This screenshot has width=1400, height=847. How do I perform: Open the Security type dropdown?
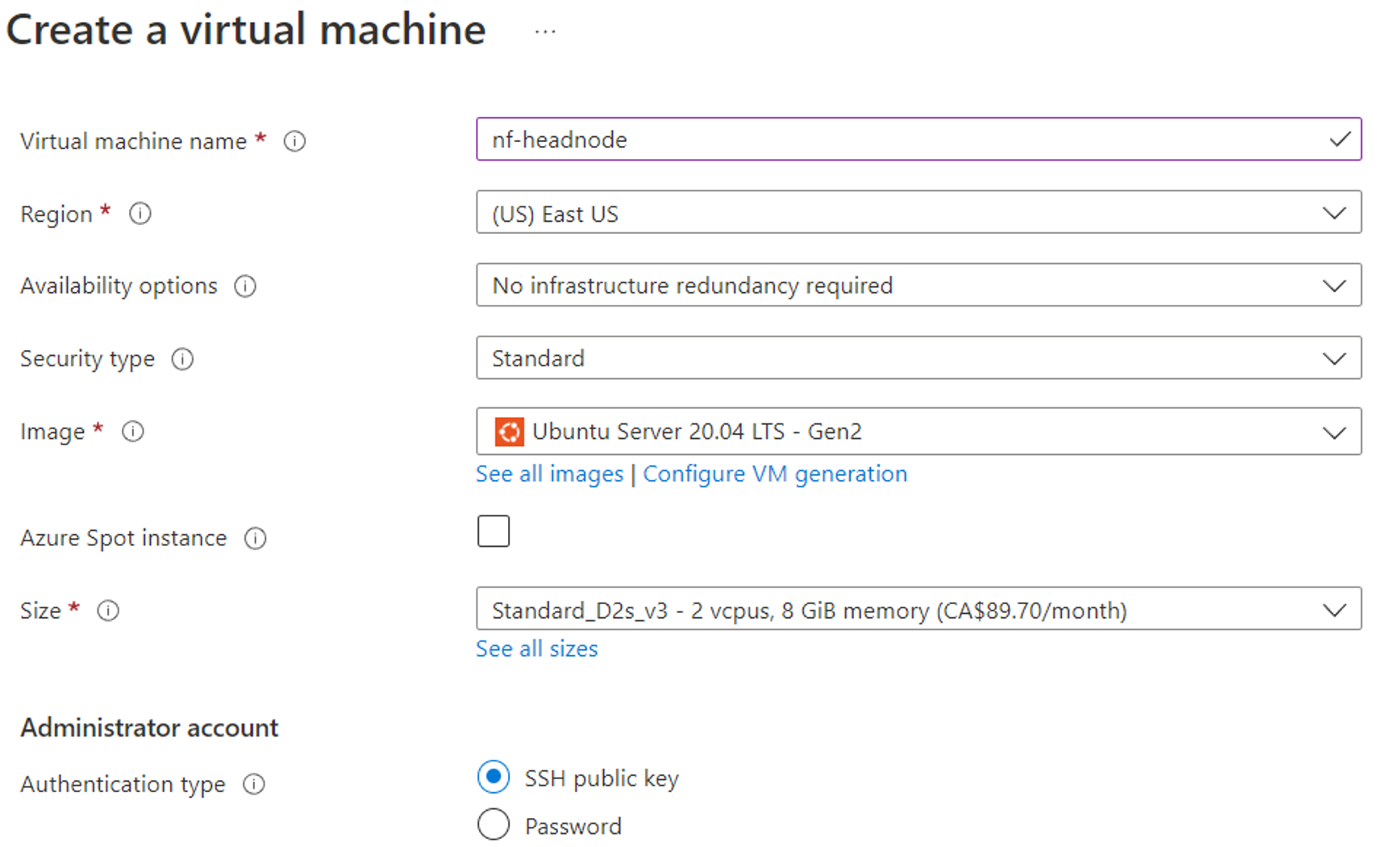(x=918, y=358)
